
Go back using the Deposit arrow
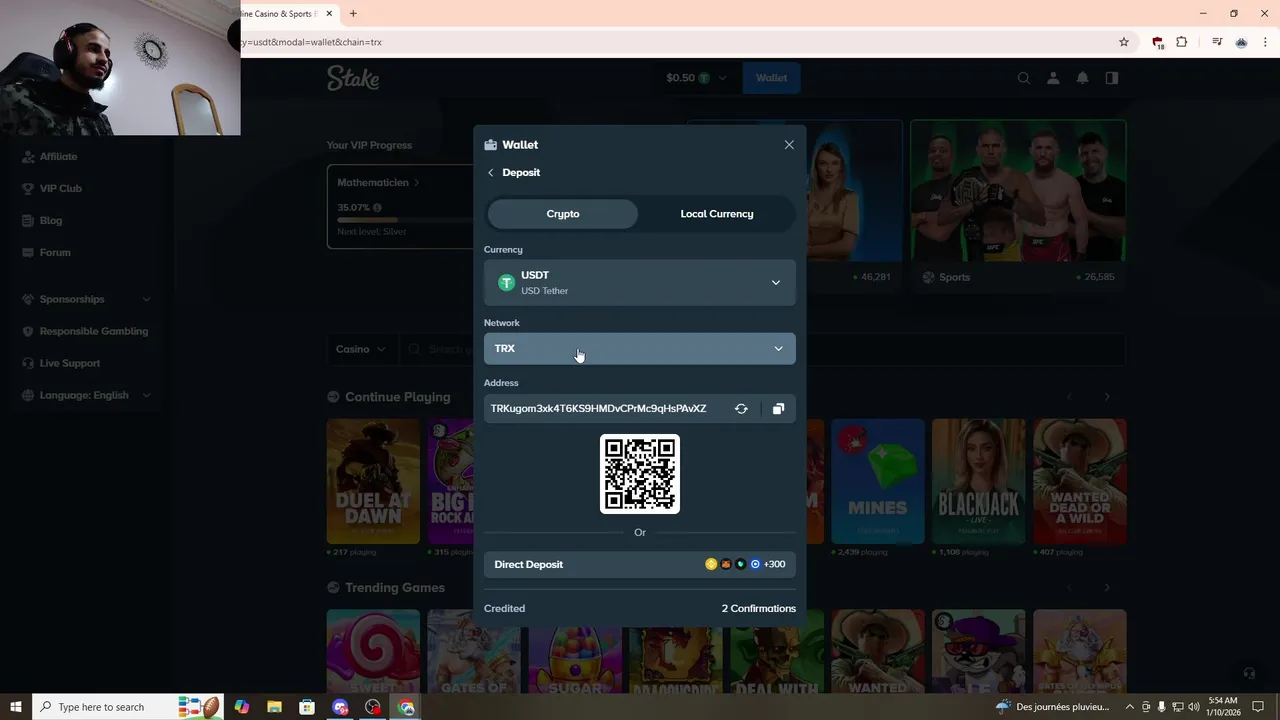[x=491, y=173]
